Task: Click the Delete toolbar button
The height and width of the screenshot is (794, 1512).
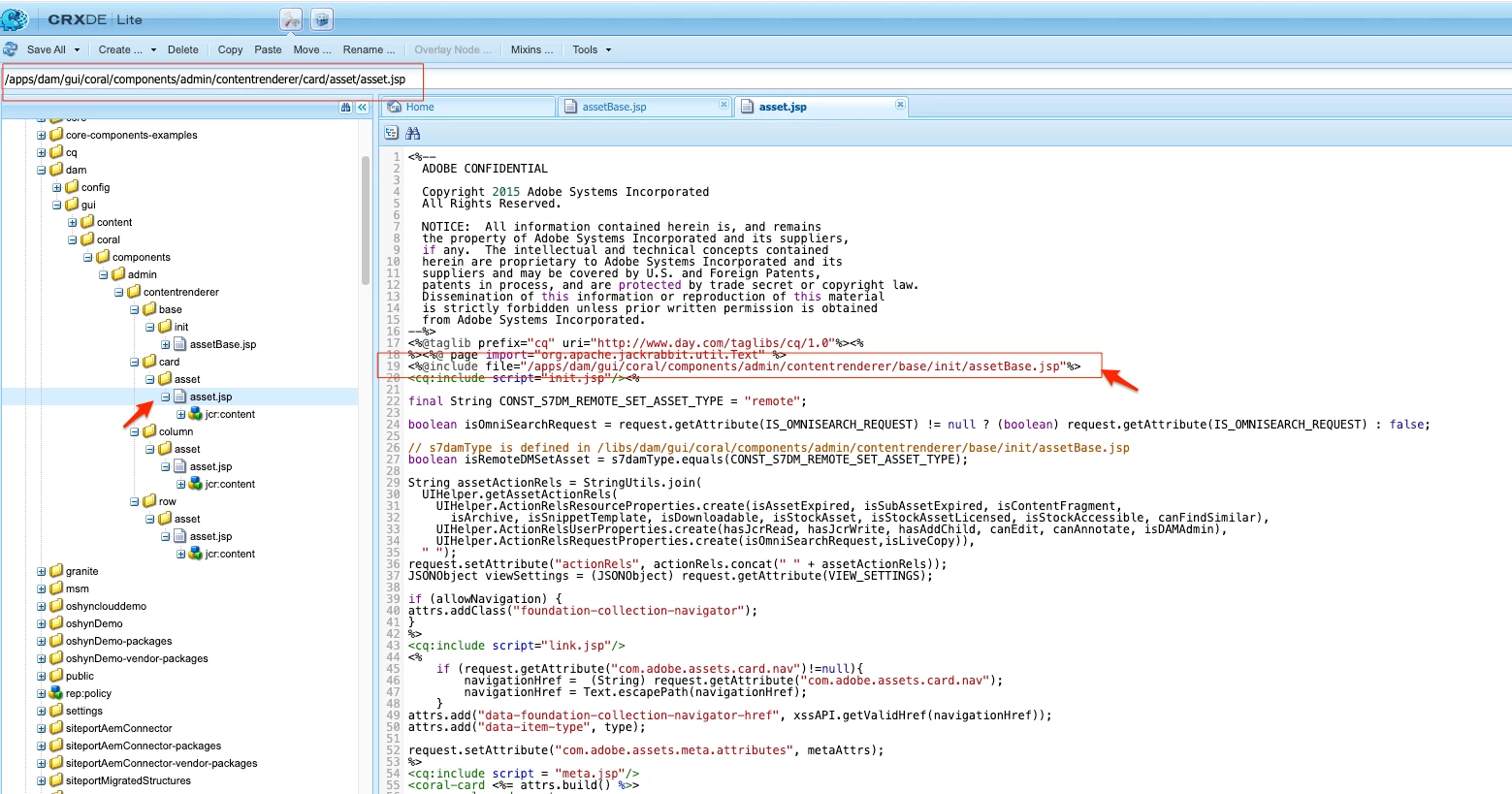Action: point(182,49)
